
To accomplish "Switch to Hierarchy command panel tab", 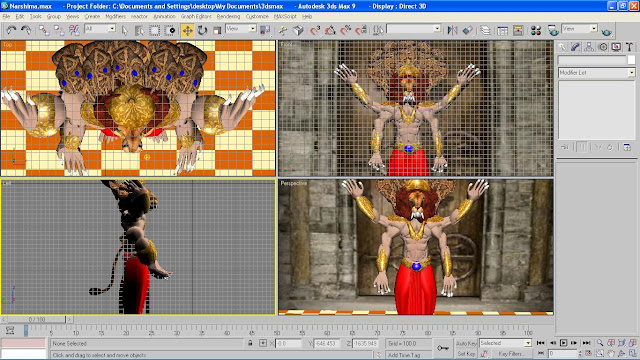I will [589, 47].
